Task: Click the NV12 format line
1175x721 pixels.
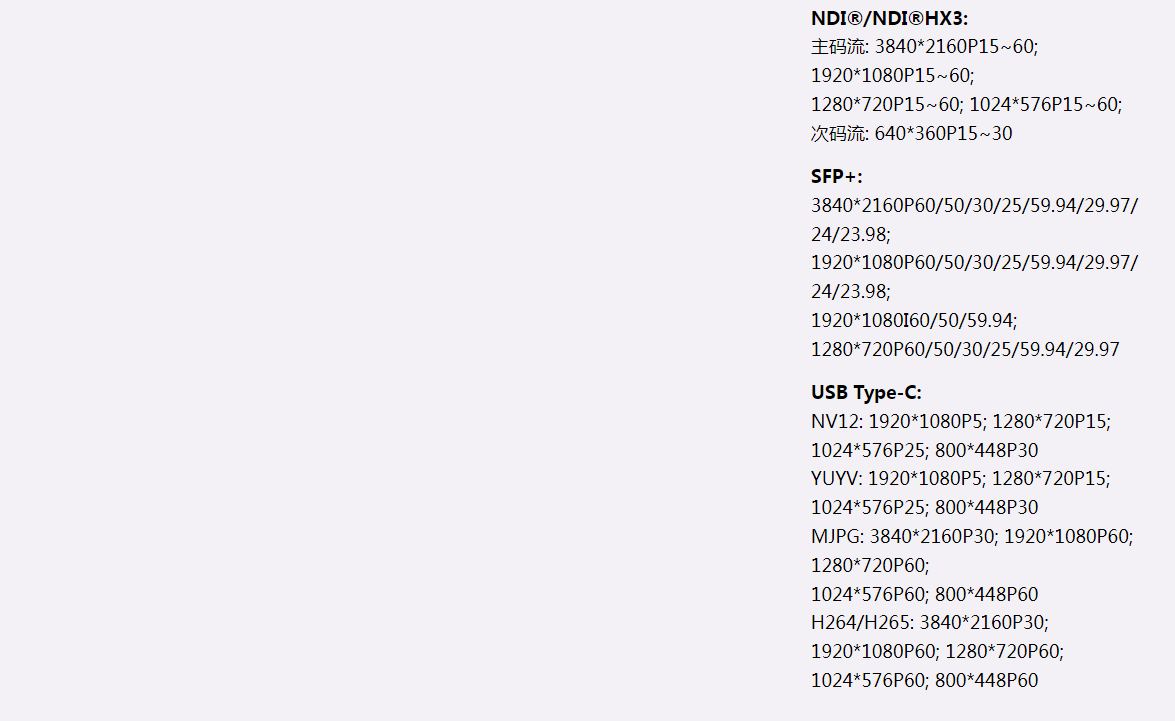Action: 960,422
